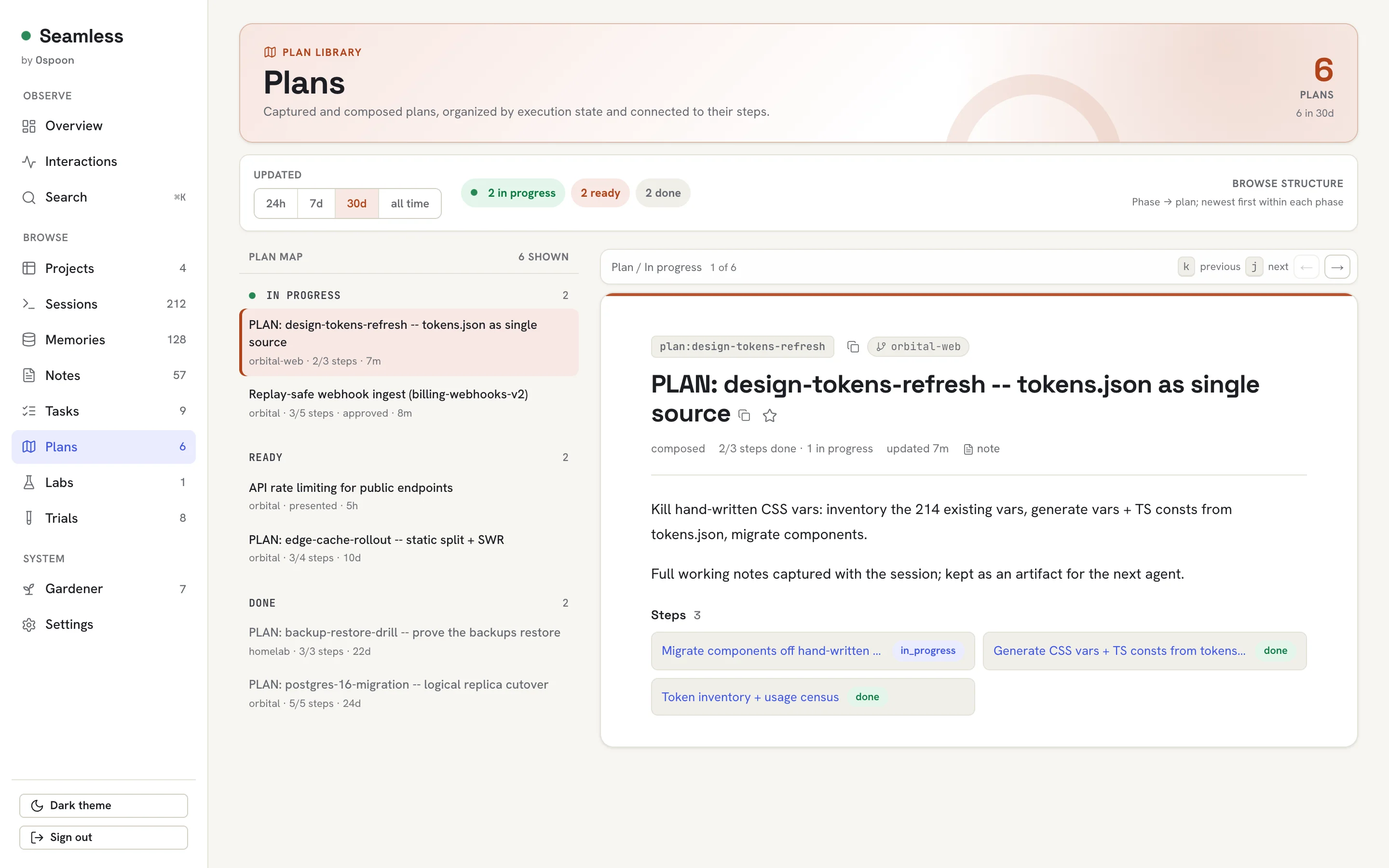This screenshot has height=868, width=1389.
Task: Click the Plans map icon in sidebar
Action: [29, 447]
